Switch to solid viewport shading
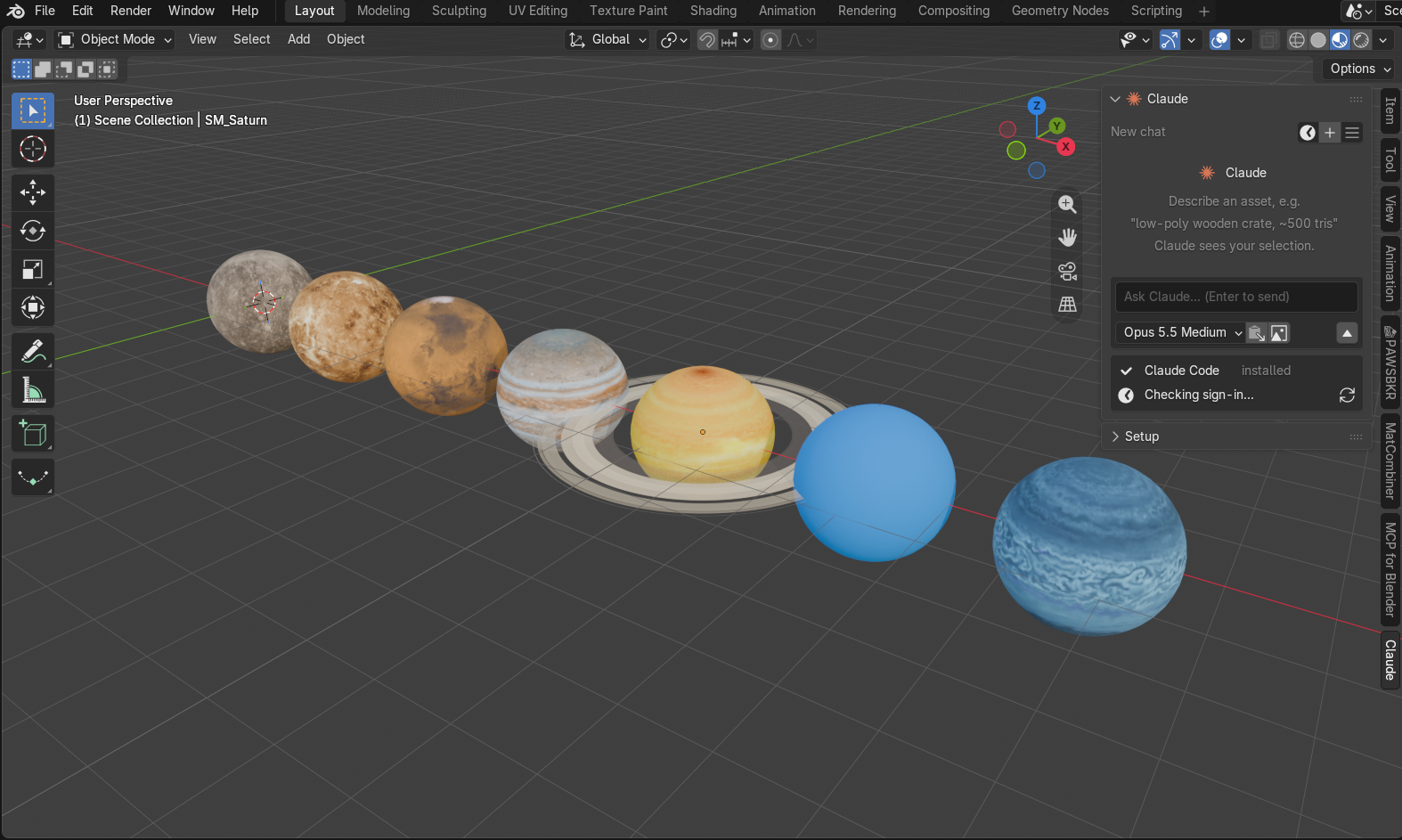 point(1318,39)
